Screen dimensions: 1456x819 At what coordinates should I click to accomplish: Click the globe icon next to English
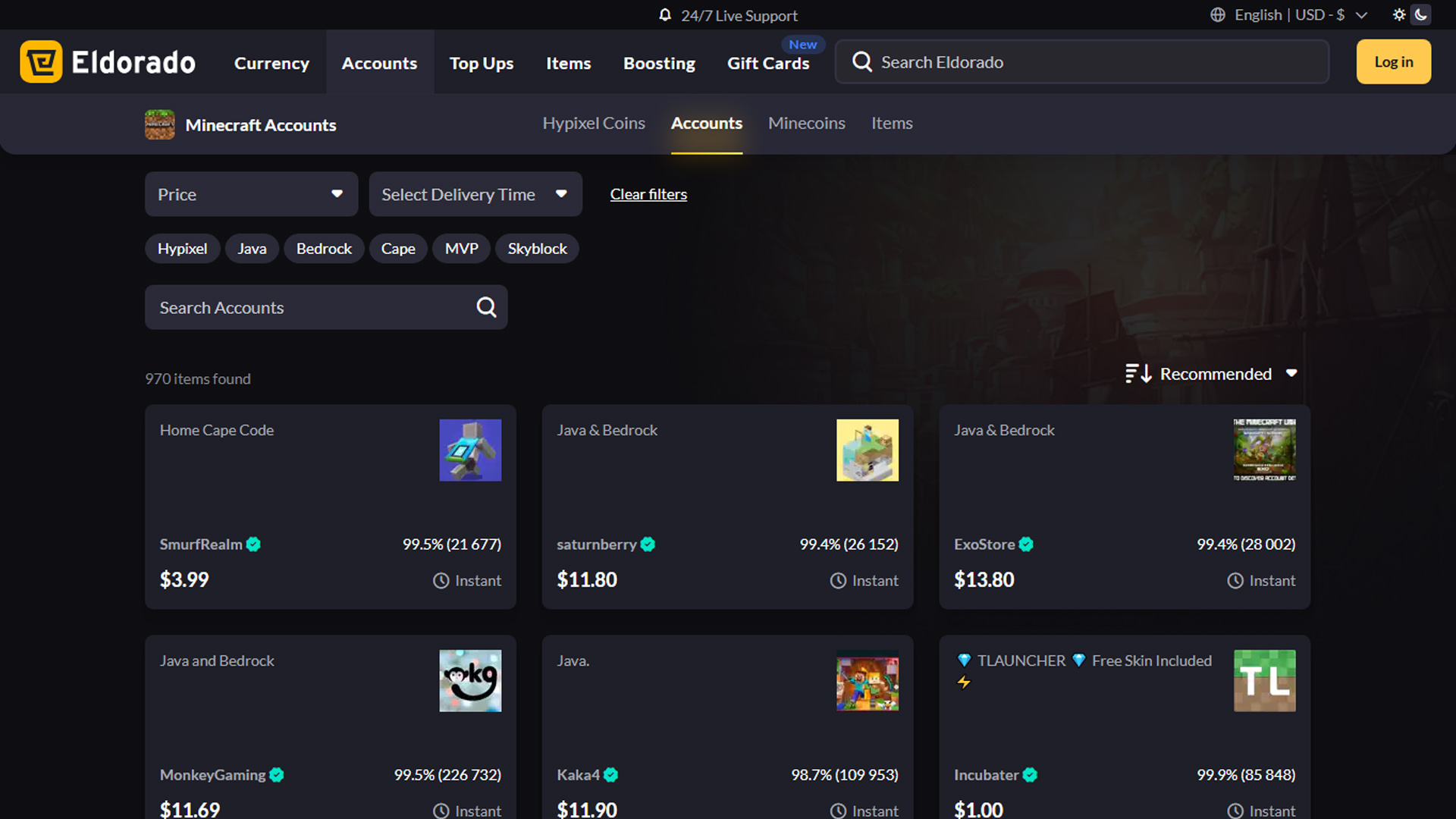(1218, 14)
